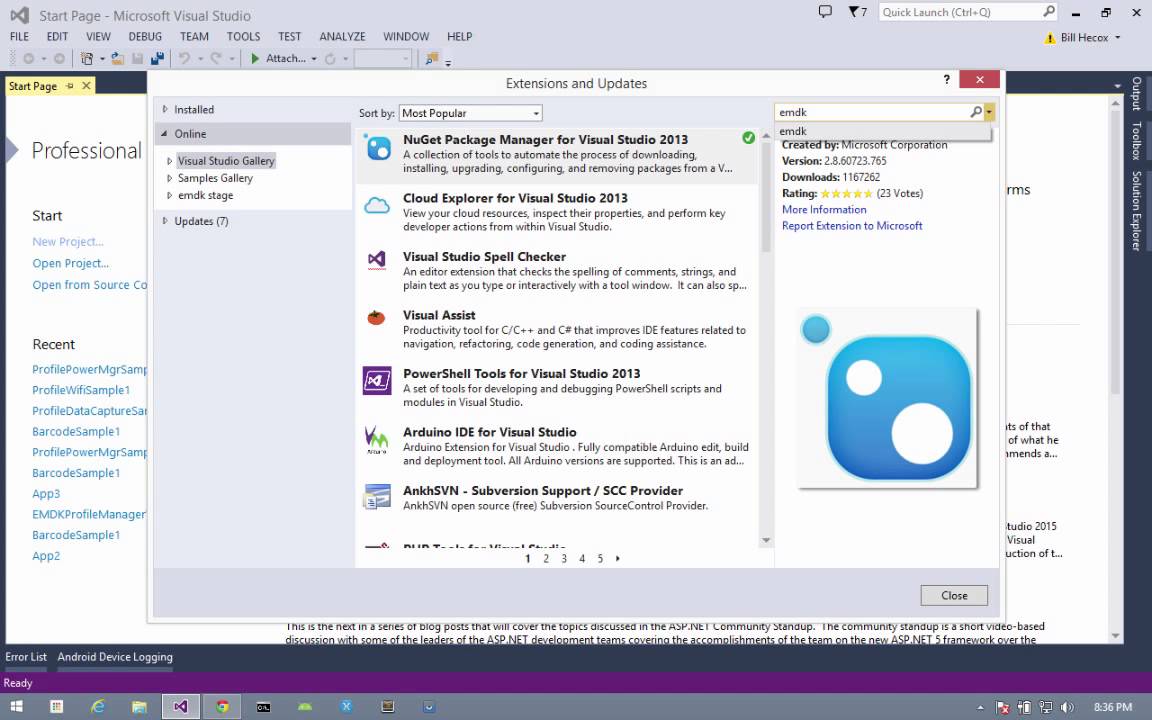The image size is (1152, 720).
Task: Open the WINDOW menu
Action: click(x=406, y=37)
